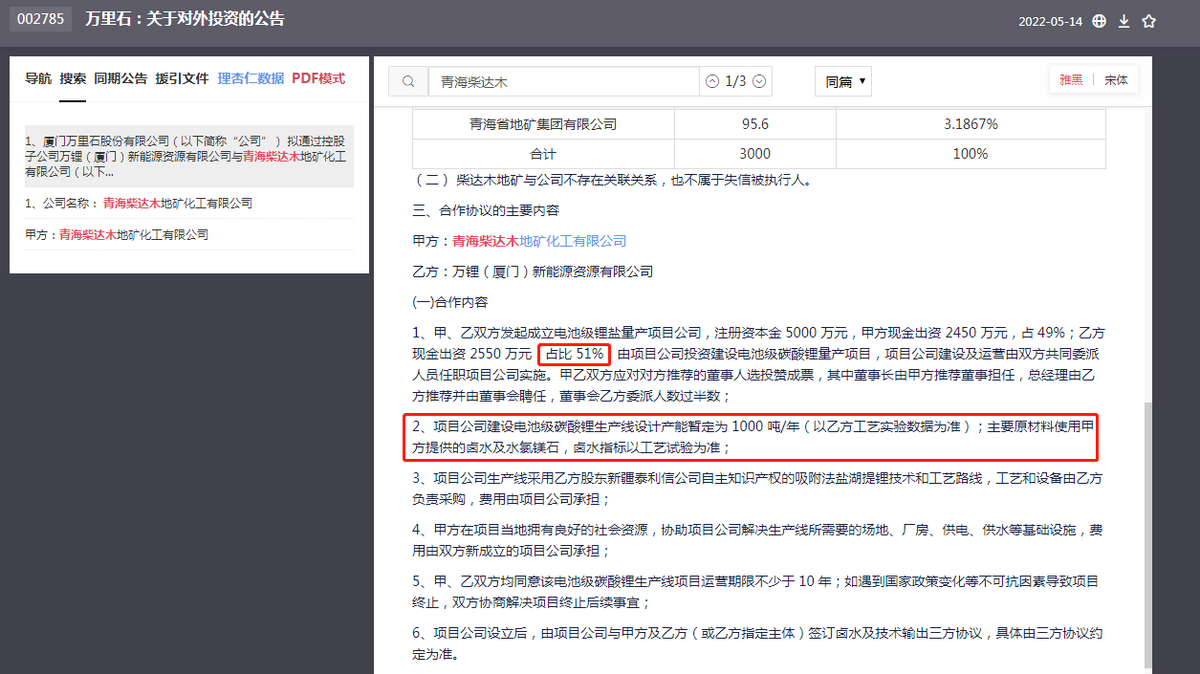Click table cell 青海省地矿集团有限公司
This screenshot has width=1200, height=674.
[543, 124]
